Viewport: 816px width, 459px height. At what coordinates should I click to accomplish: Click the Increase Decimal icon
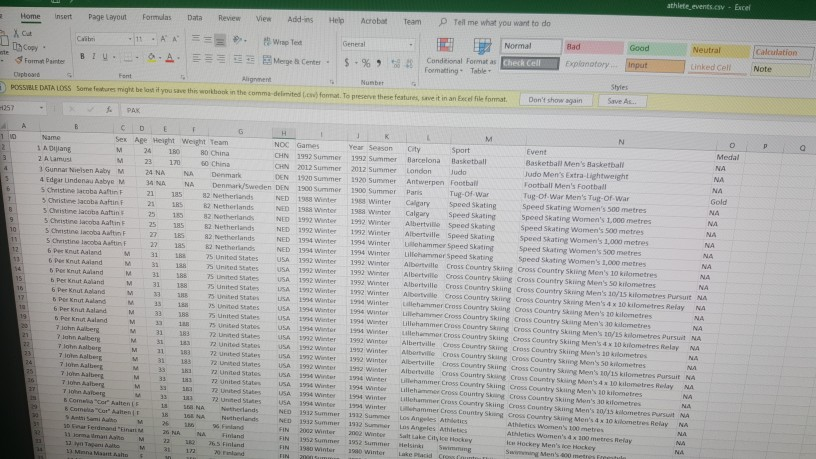[396, 63]
